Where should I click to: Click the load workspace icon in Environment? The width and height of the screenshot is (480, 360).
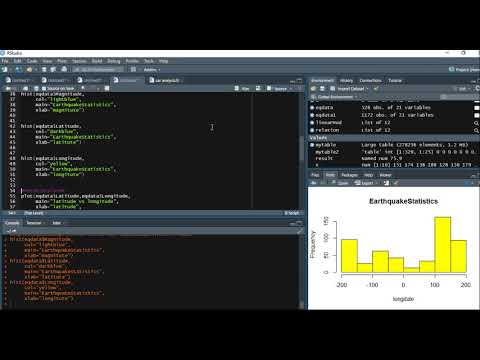point(313,89)
